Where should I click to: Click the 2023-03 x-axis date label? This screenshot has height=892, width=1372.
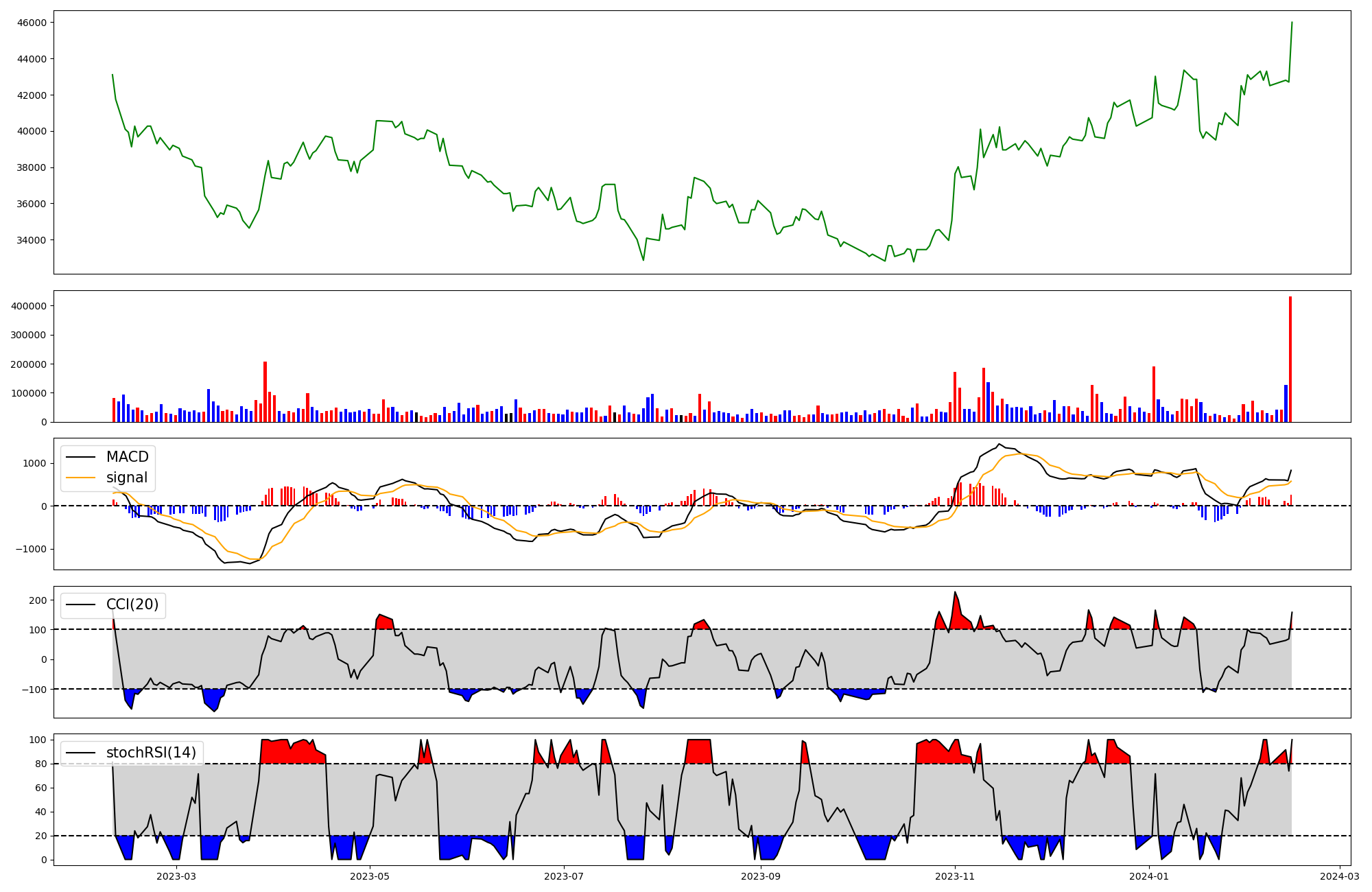coord(176,876)
